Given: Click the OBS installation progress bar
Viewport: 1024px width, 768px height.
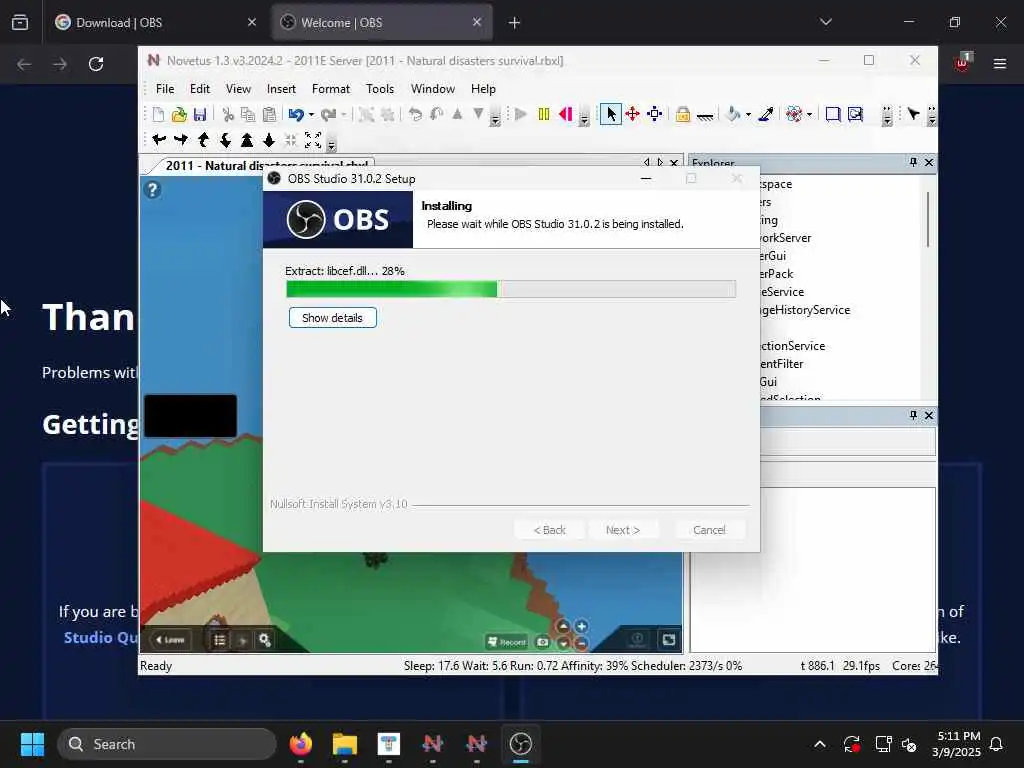Looking at the screenshot, I should pyautogui.click(x=511, y=289).
